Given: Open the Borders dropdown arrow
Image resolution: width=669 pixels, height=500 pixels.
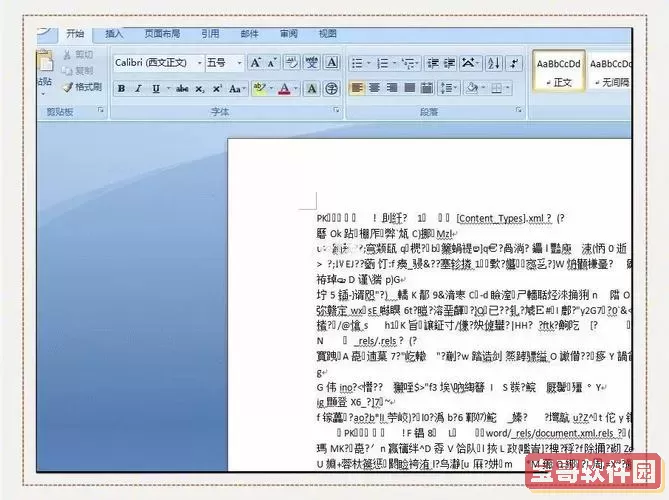Looking at the screenshot, I should tap(508, 88).
